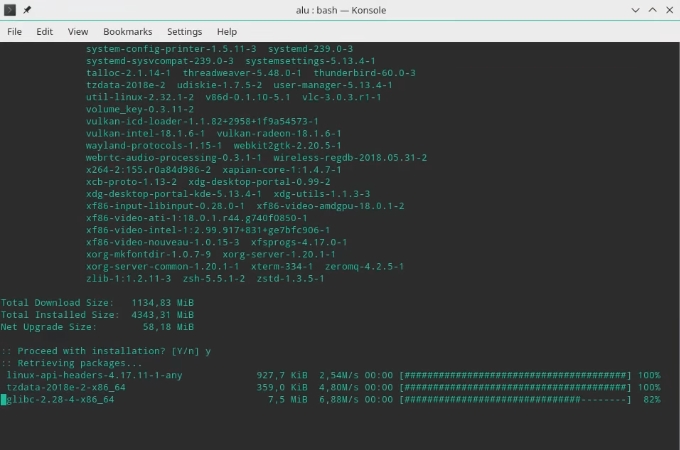Click the 'Proceed with installation?' prompt line
The width and height of the screenshot is (680, 450).
pyautogui.click(x=106, y=351)
